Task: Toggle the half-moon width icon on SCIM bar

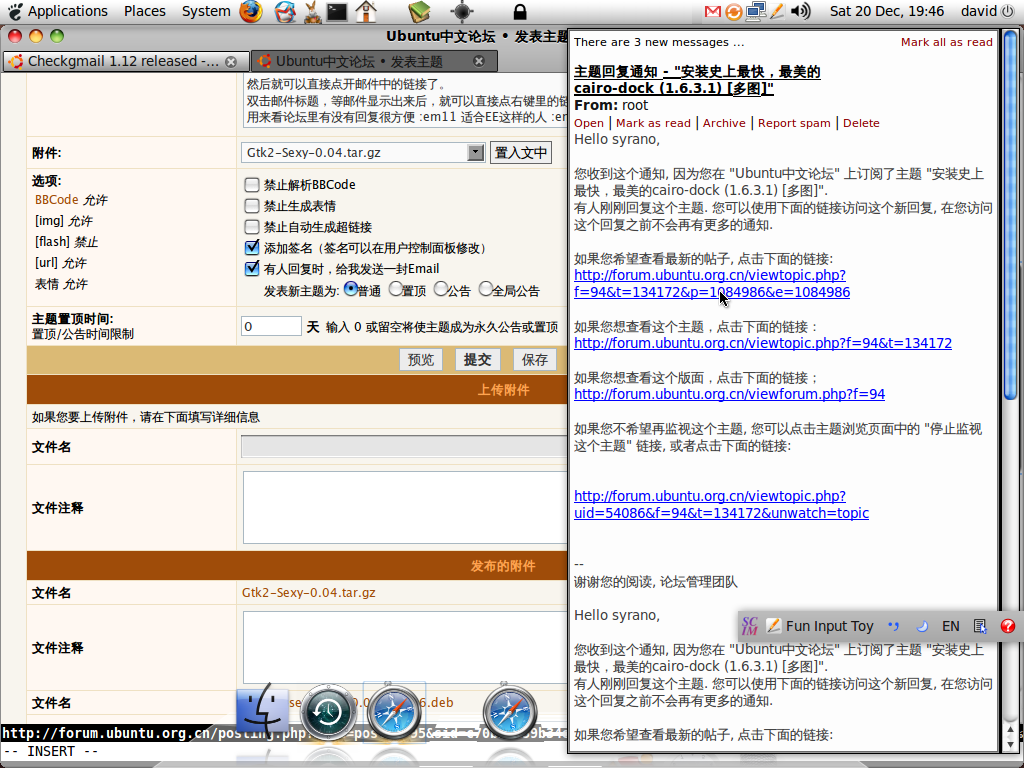Action: (921, 626)
